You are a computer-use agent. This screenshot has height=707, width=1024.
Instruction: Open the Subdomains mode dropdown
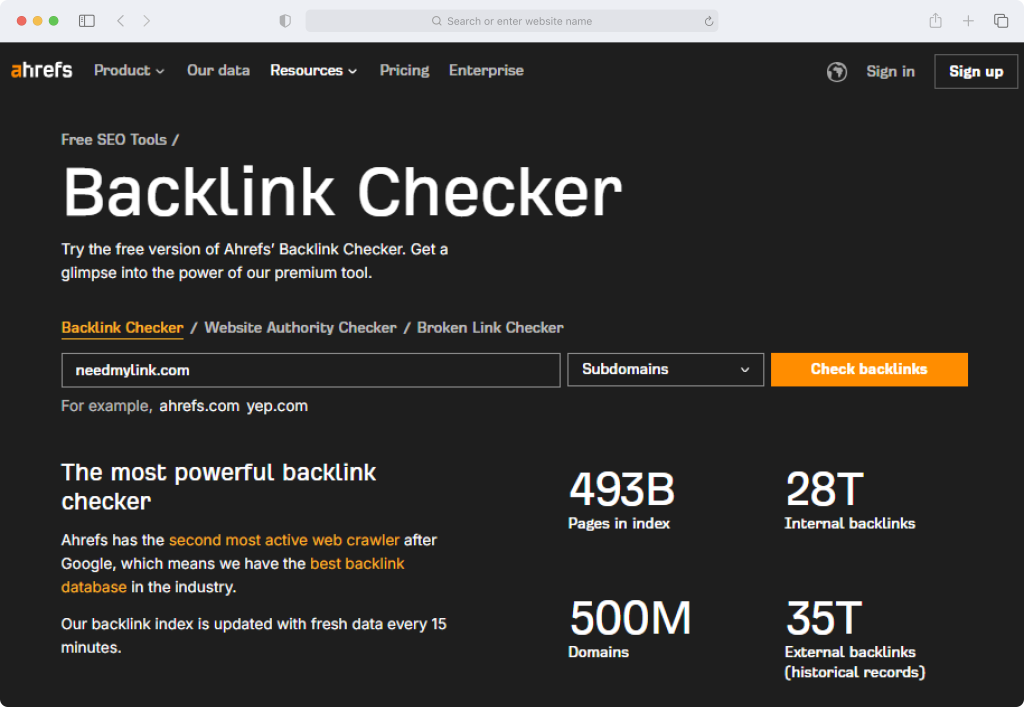tap(665, 369)
